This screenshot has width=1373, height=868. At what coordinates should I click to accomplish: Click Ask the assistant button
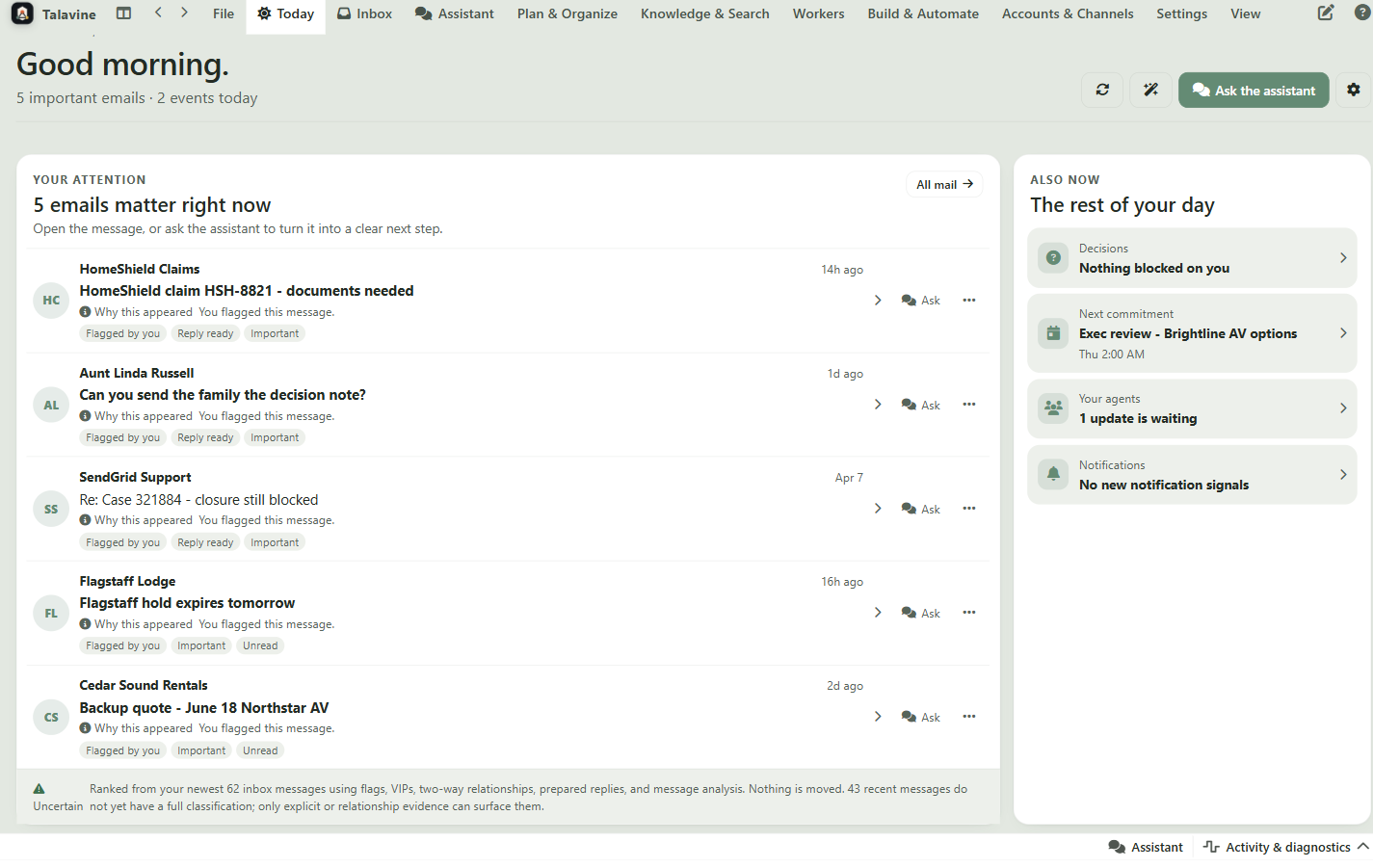(1254, 90)
